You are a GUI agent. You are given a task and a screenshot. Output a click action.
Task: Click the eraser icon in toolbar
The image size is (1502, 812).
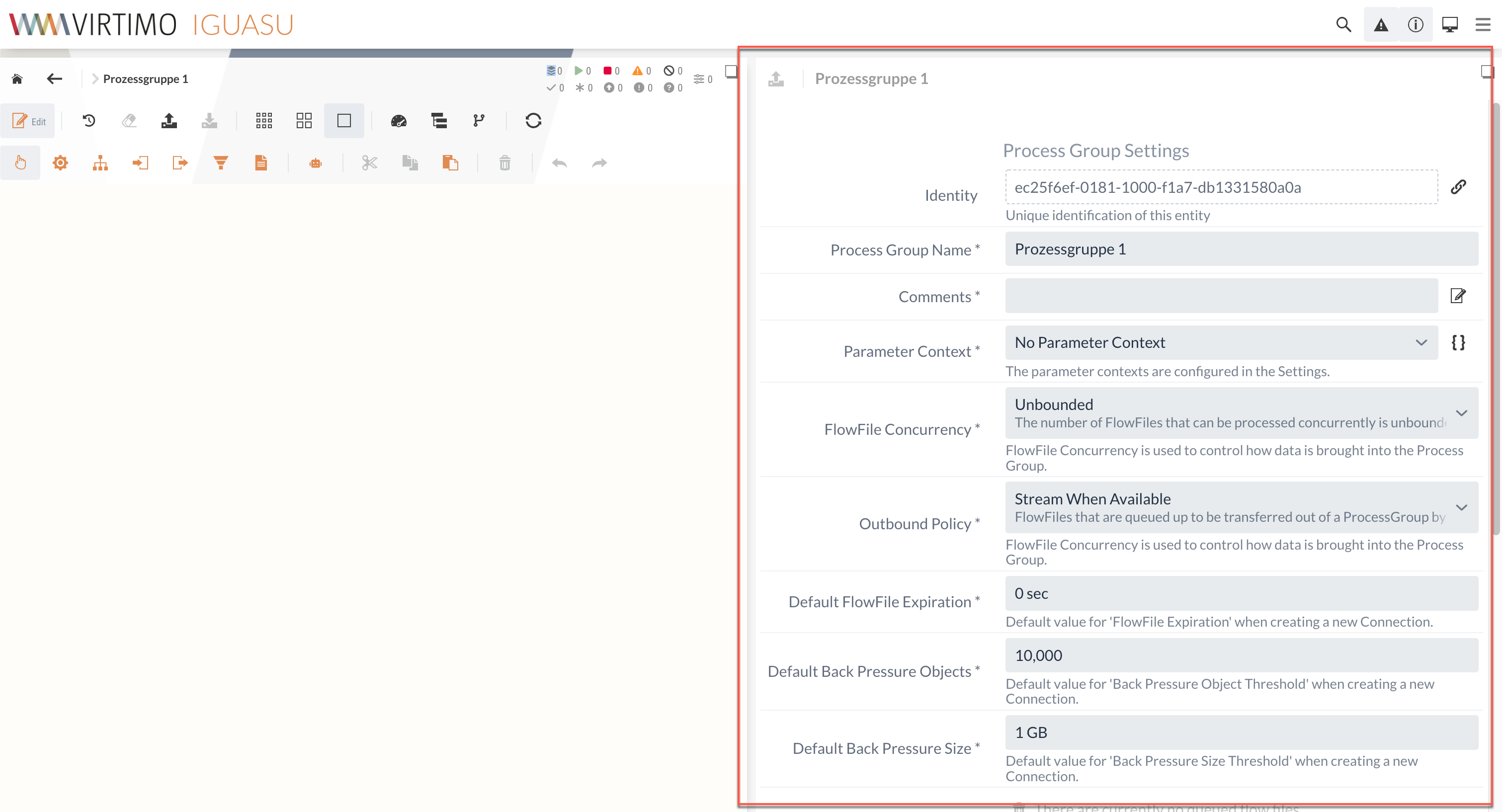pos(129,121)
